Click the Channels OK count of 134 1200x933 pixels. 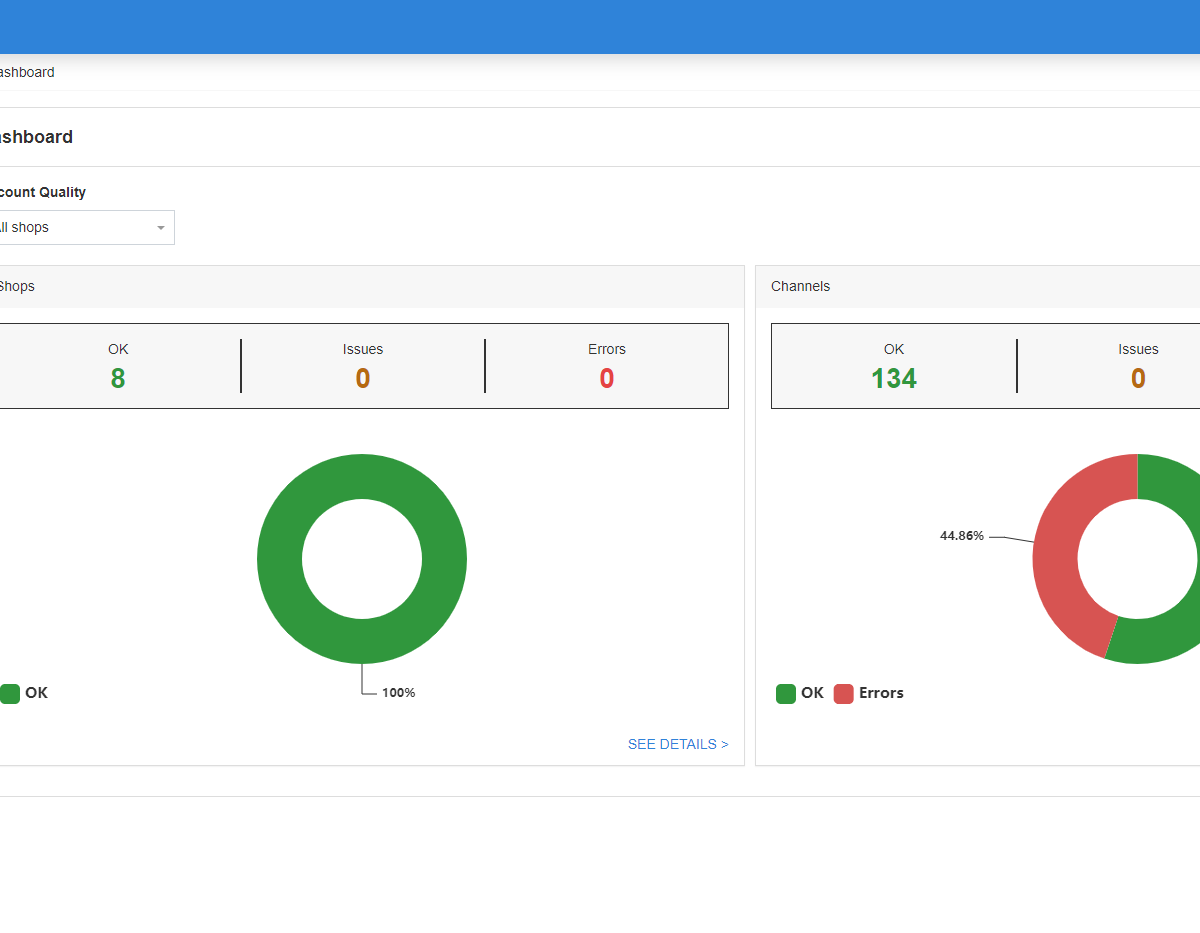tap(893, 378)
